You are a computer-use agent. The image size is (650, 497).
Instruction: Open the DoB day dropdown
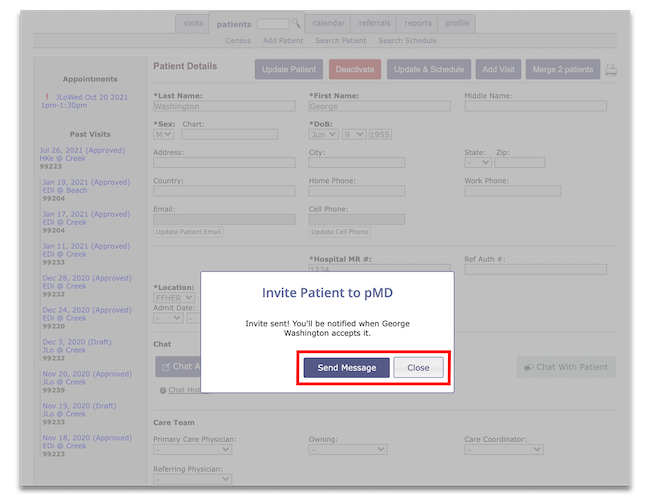coord(354,134)
